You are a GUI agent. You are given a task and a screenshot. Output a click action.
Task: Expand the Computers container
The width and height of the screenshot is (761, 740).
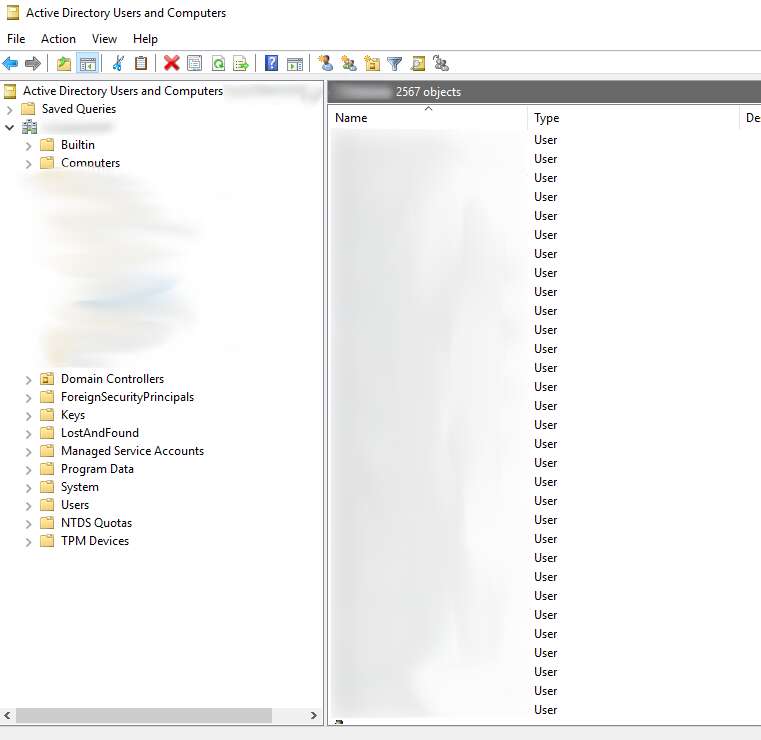coord(28,164)
